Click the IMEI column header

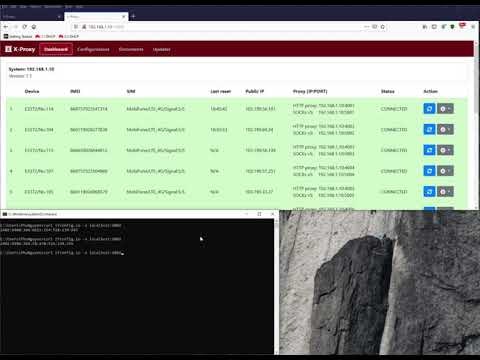(75, 91)
